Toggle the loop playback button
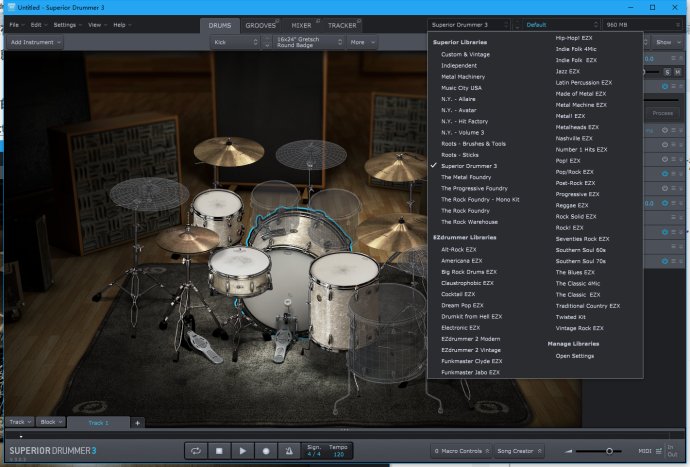Screen dimensions: 690x467 point(196,451)
